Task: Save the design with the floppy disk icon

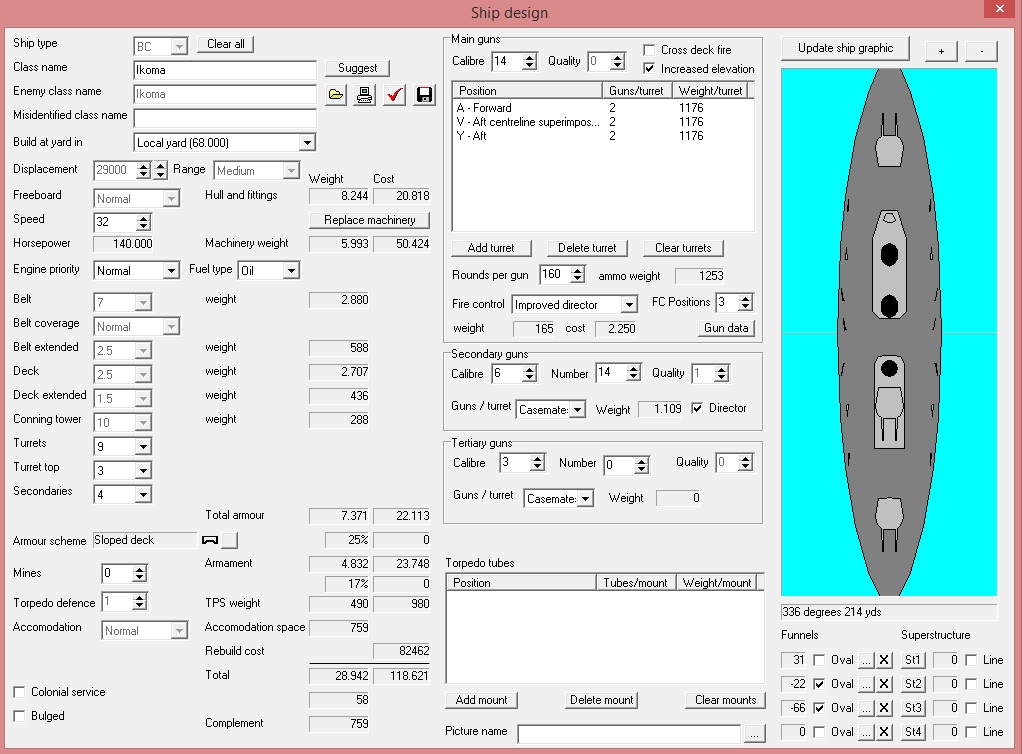Action: point(424,95)
